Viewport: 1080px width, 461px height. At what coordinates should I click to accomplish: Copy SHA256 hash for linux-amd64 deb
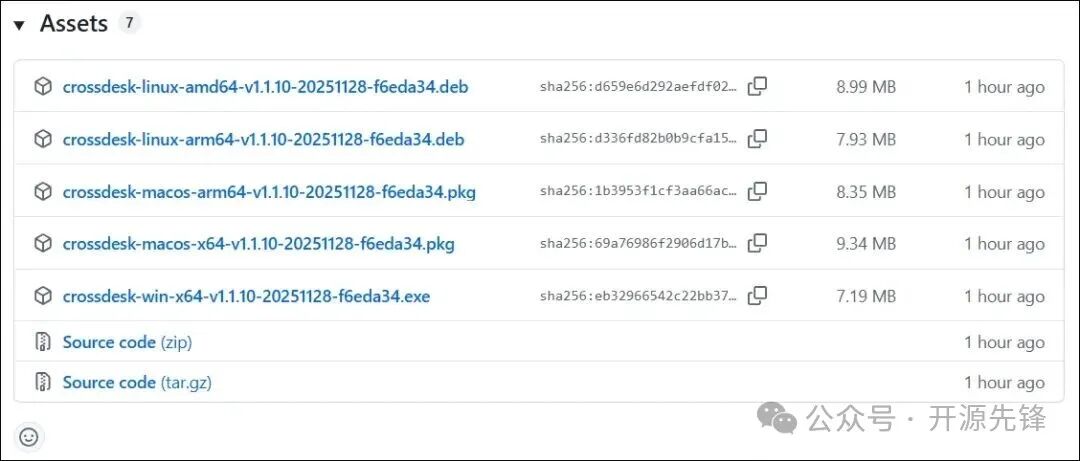click(758, 87)
